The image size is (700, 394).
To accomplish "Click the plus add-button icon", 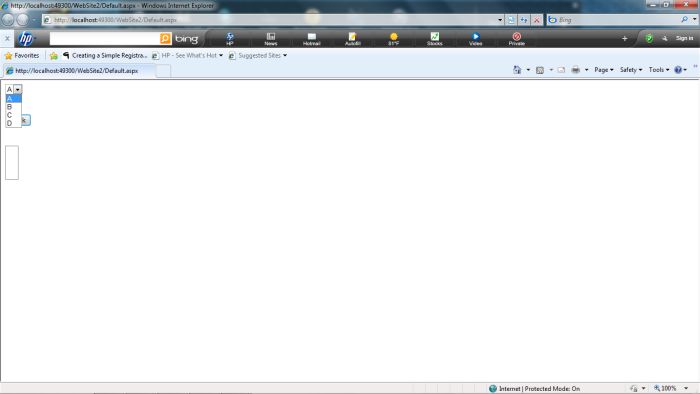I will click(x=625, y=39).
